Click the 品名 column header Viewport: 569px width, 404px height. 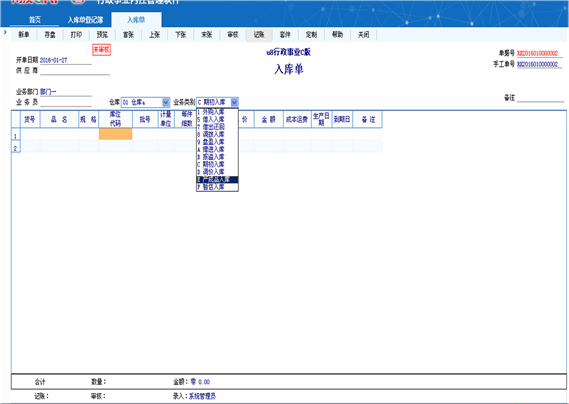[59, 119]
